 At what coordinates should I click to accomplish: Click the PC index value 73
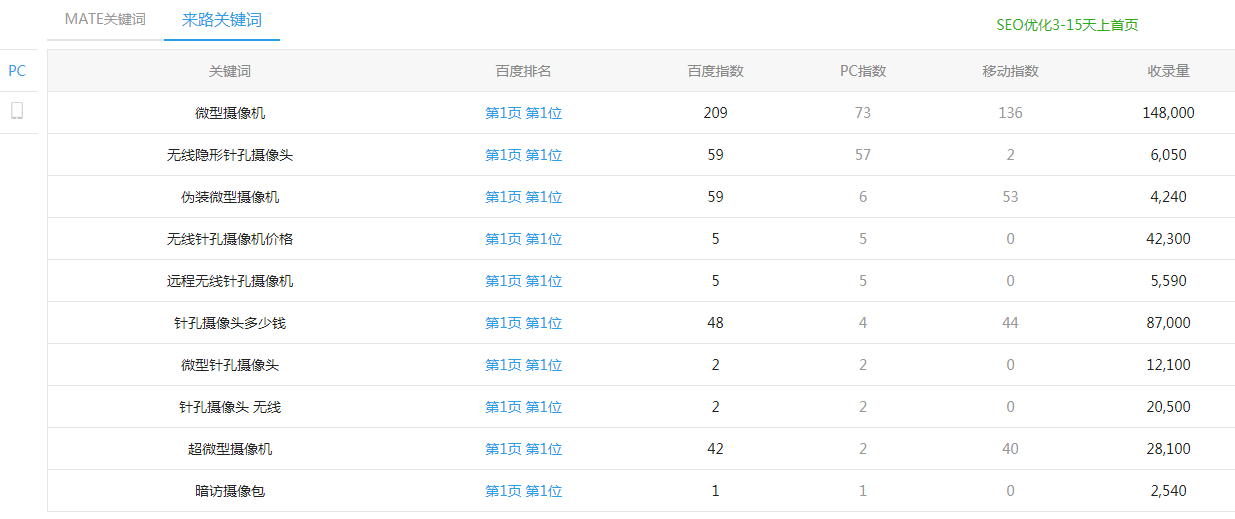pos(863,113)
